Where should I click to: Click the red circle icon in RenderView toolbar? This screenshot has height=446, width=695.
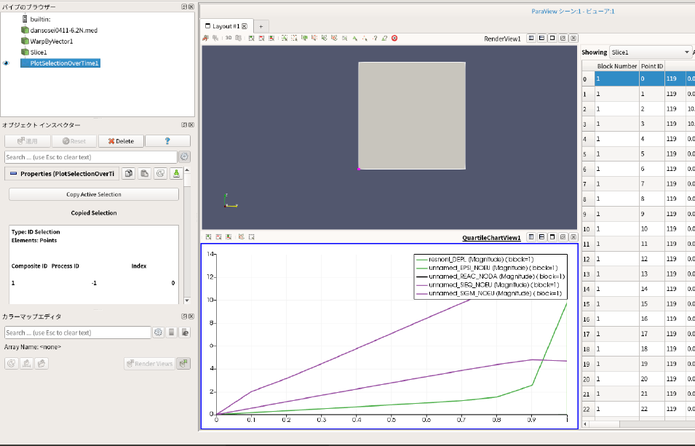[394, 38]
